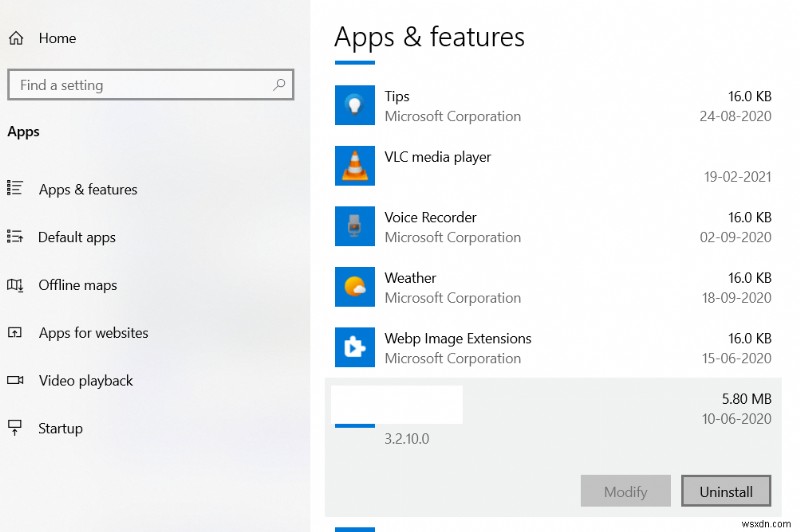Click the 16.0 KB size for Weather
This screenshot has height=532, width=800.
point(749,278)
